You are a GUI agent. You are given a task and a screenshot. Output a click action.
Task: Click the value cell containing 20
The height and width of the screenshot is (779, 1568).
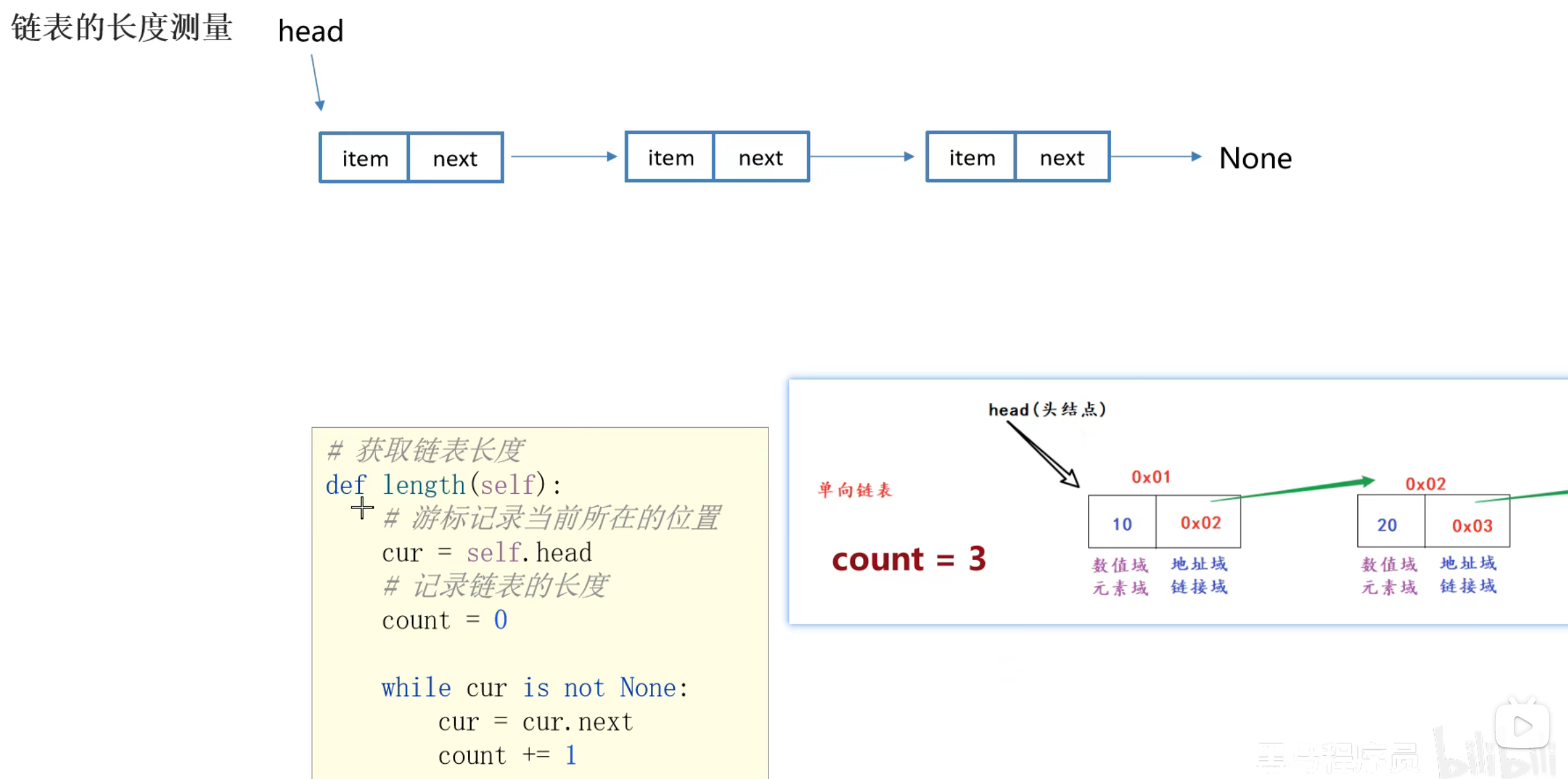pyautogui.click(x=1387, y=525)
